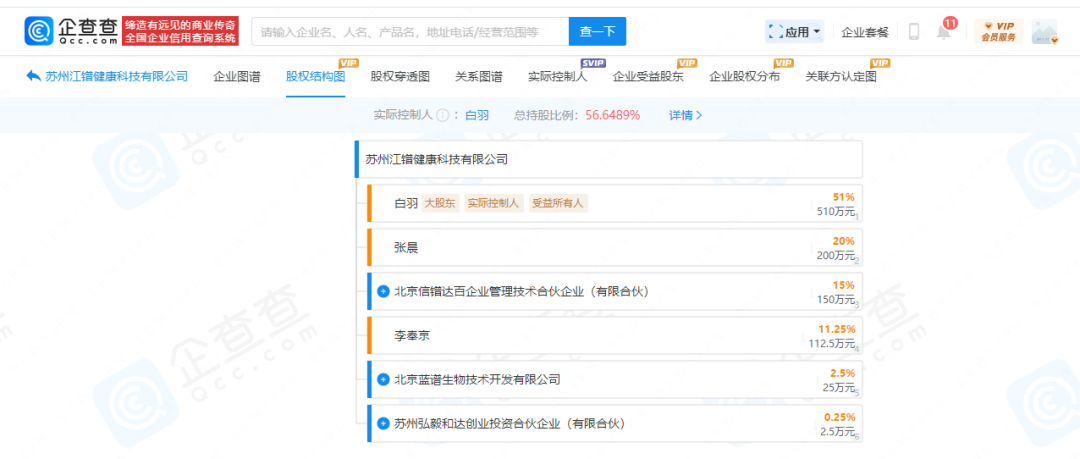Viewport: 1080px width, 459px height.
Task: Click the 510万元 amount
Action: click(834, 212)
